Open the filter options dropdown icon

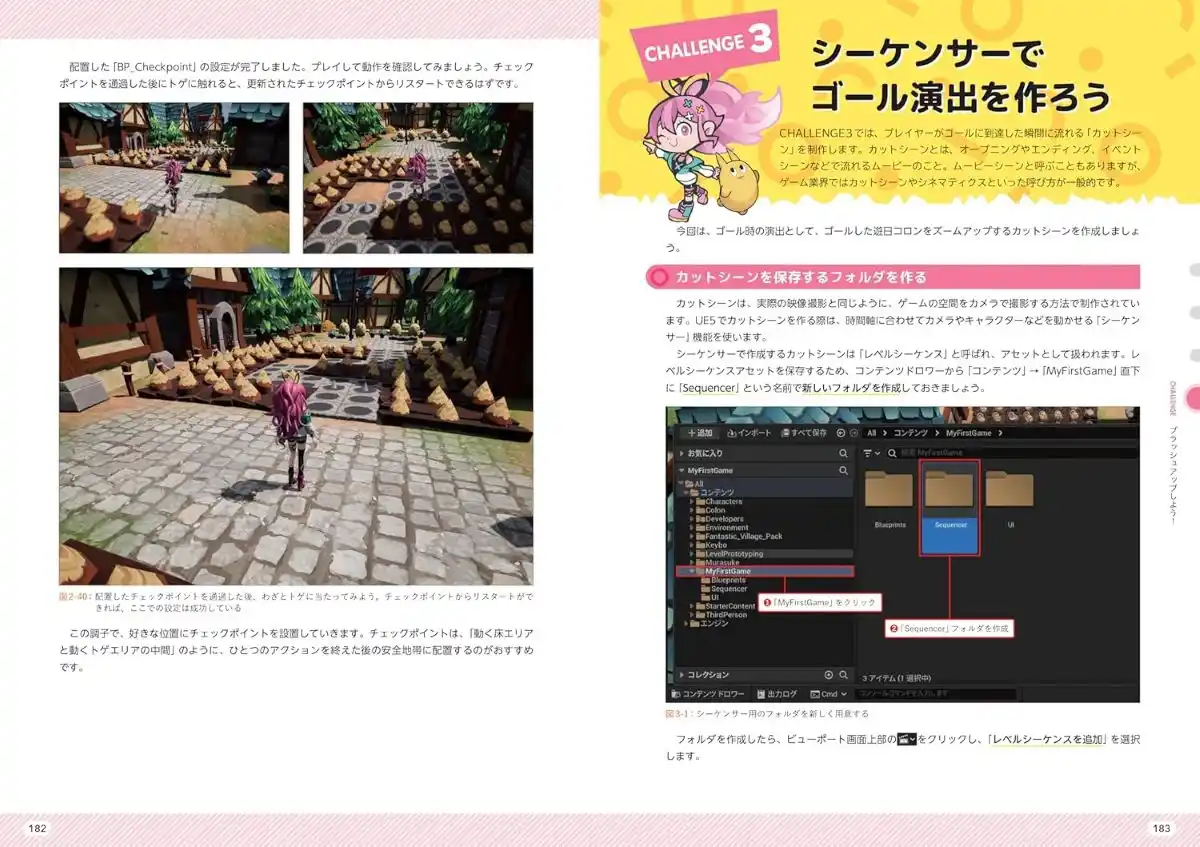873,452
